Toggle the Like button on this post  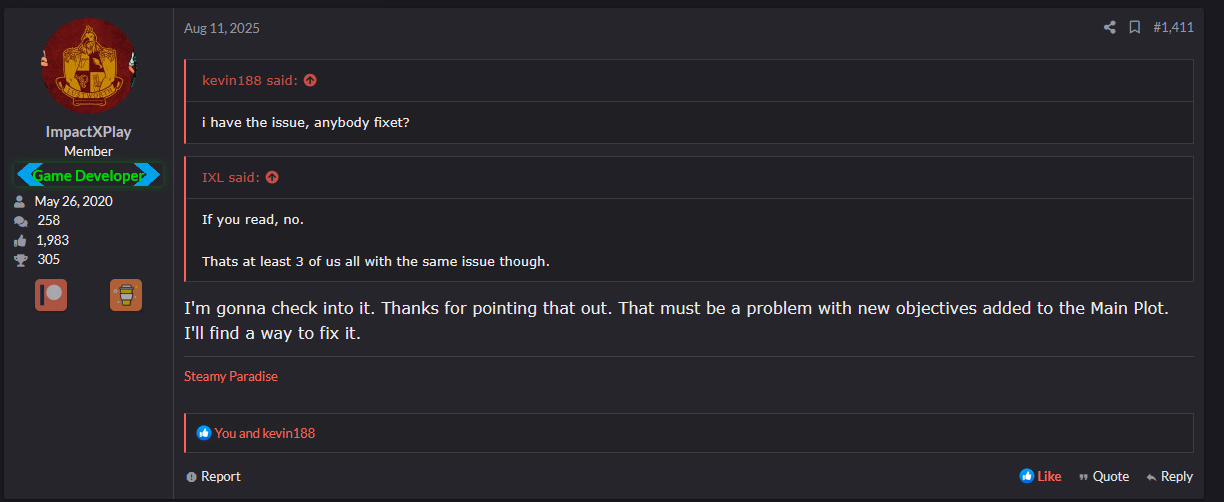click(x=1040, y=476)
